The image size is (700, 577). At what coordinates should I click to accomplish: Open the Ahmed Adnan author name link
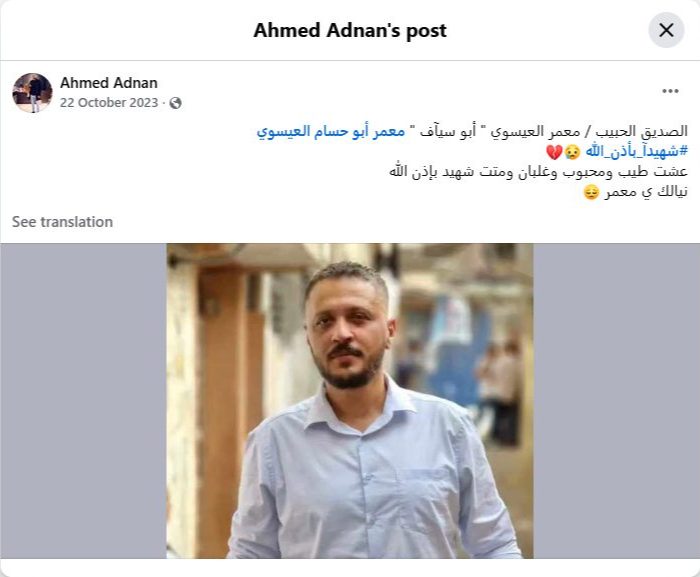[x=109, y=83]
